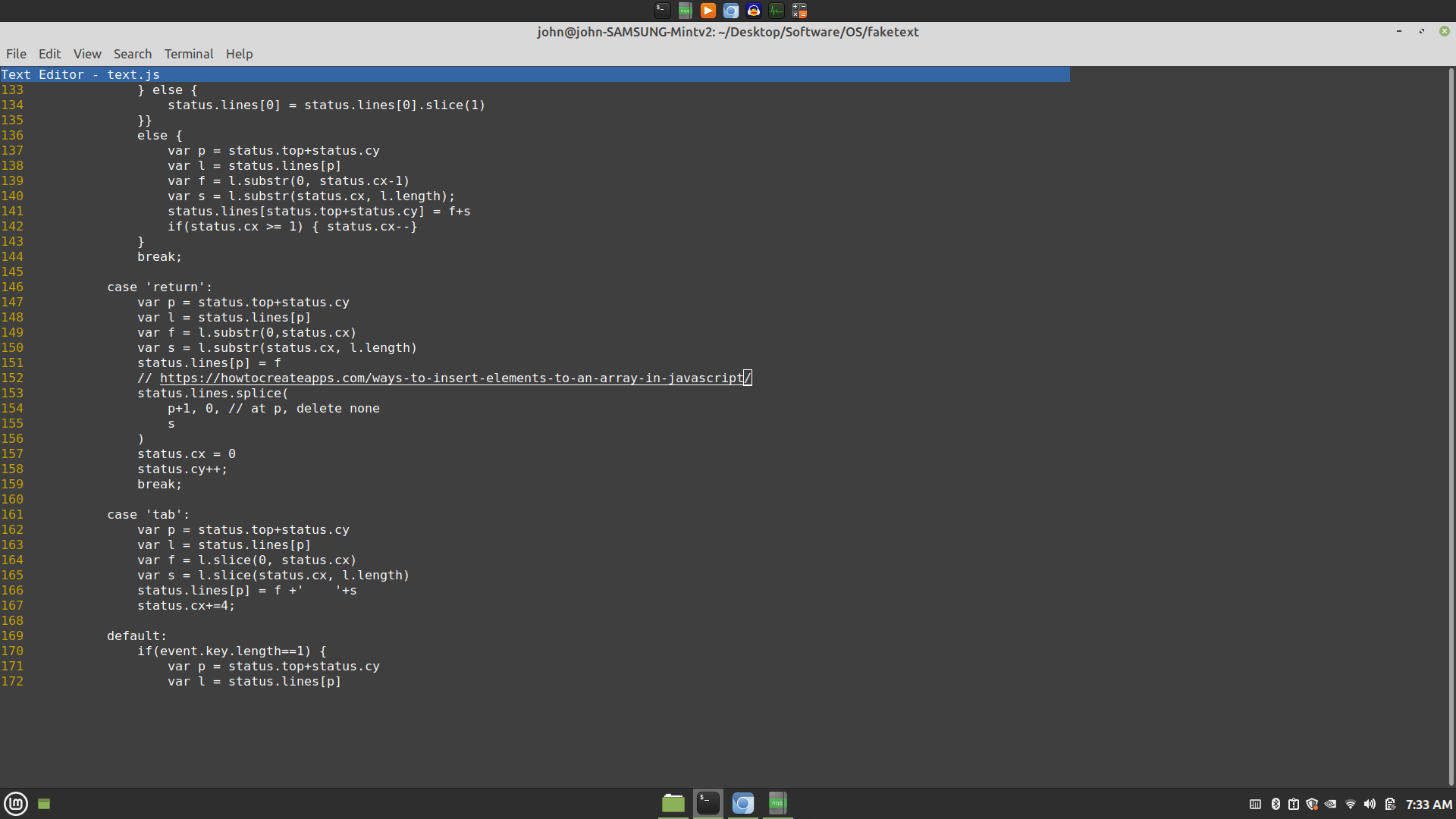Open the Search menu
Viewport: 1456px width, 819px height.
tap(133, 54)
